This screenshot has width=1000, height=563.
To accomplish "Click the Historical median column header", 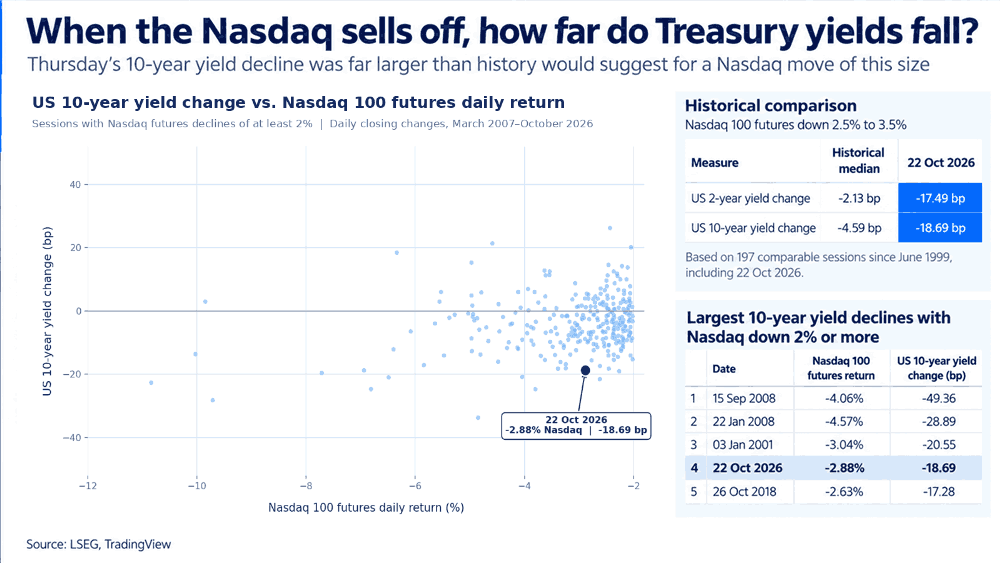I will click(858, 161).
